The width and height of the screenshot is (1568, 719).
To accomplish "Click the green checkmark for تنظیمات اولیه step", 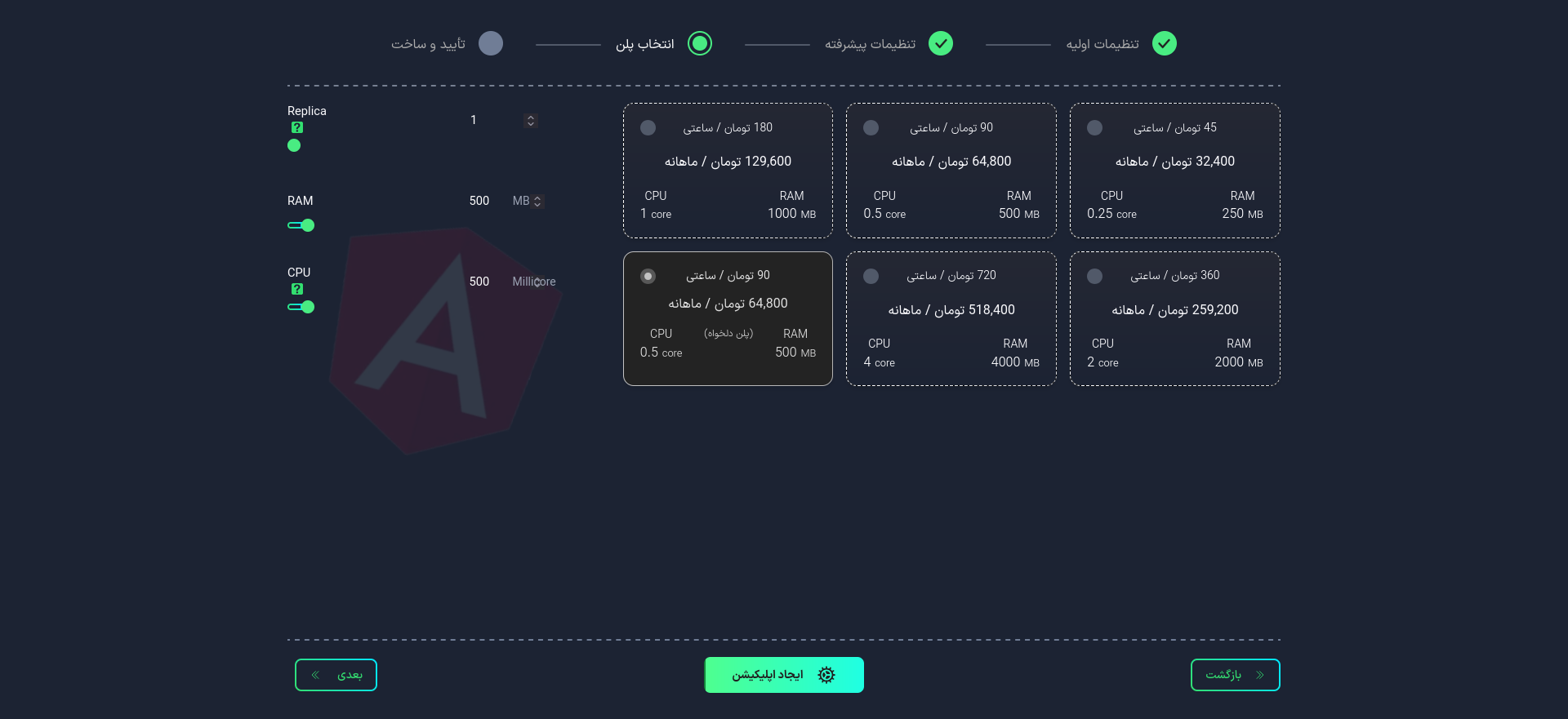I will [x=1165, y=43].
